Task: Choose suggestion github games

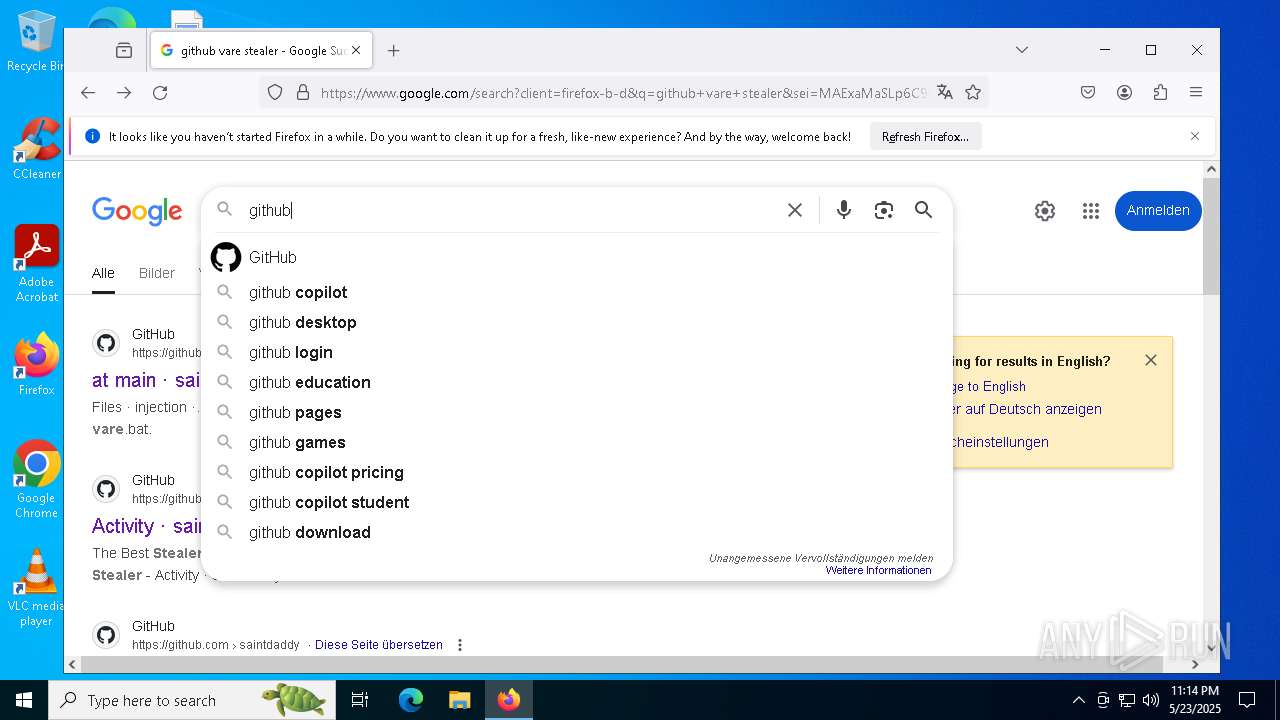Action: point(577,442)
